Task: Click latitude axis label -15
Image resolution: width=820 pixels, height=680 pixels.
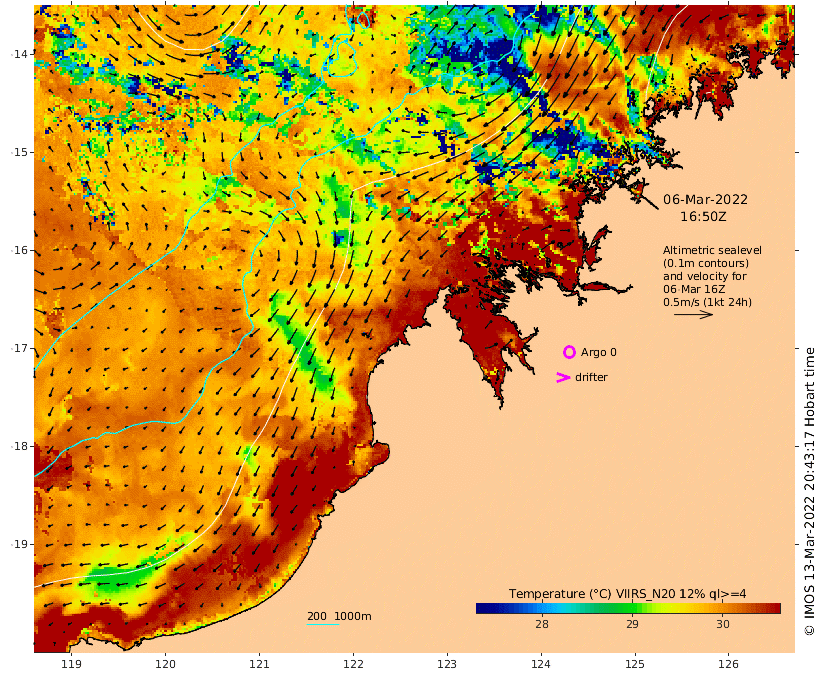Action: [x=19, y=152]
